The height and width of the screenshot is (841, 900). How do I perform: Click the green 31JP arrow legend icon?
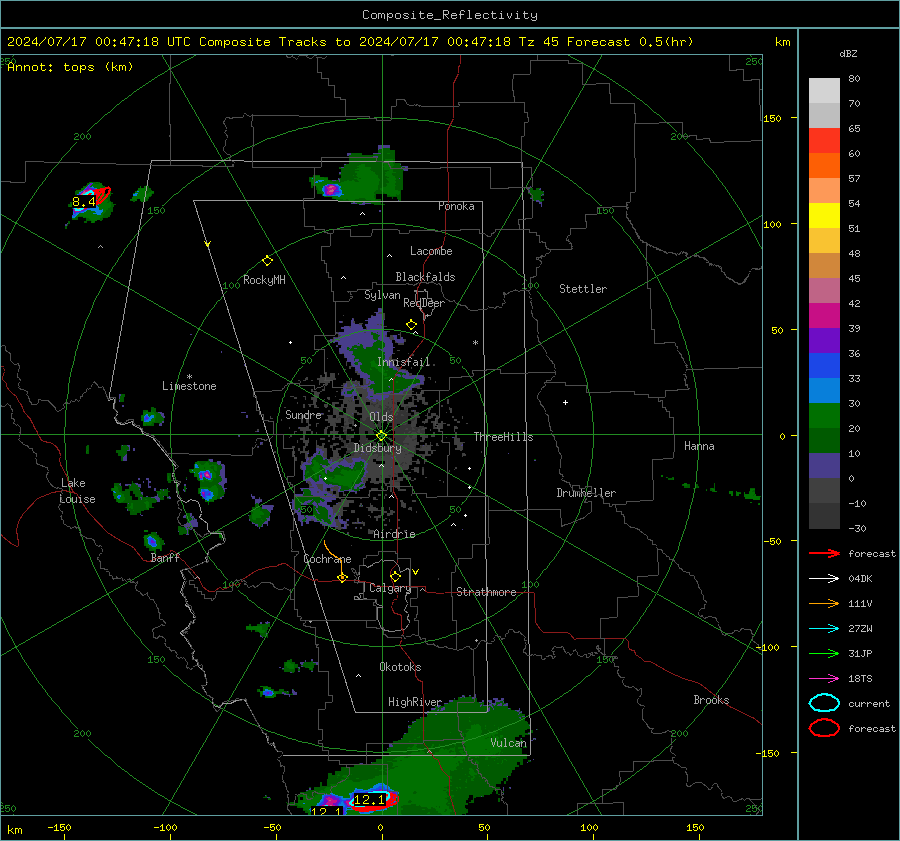click(824, 653)
